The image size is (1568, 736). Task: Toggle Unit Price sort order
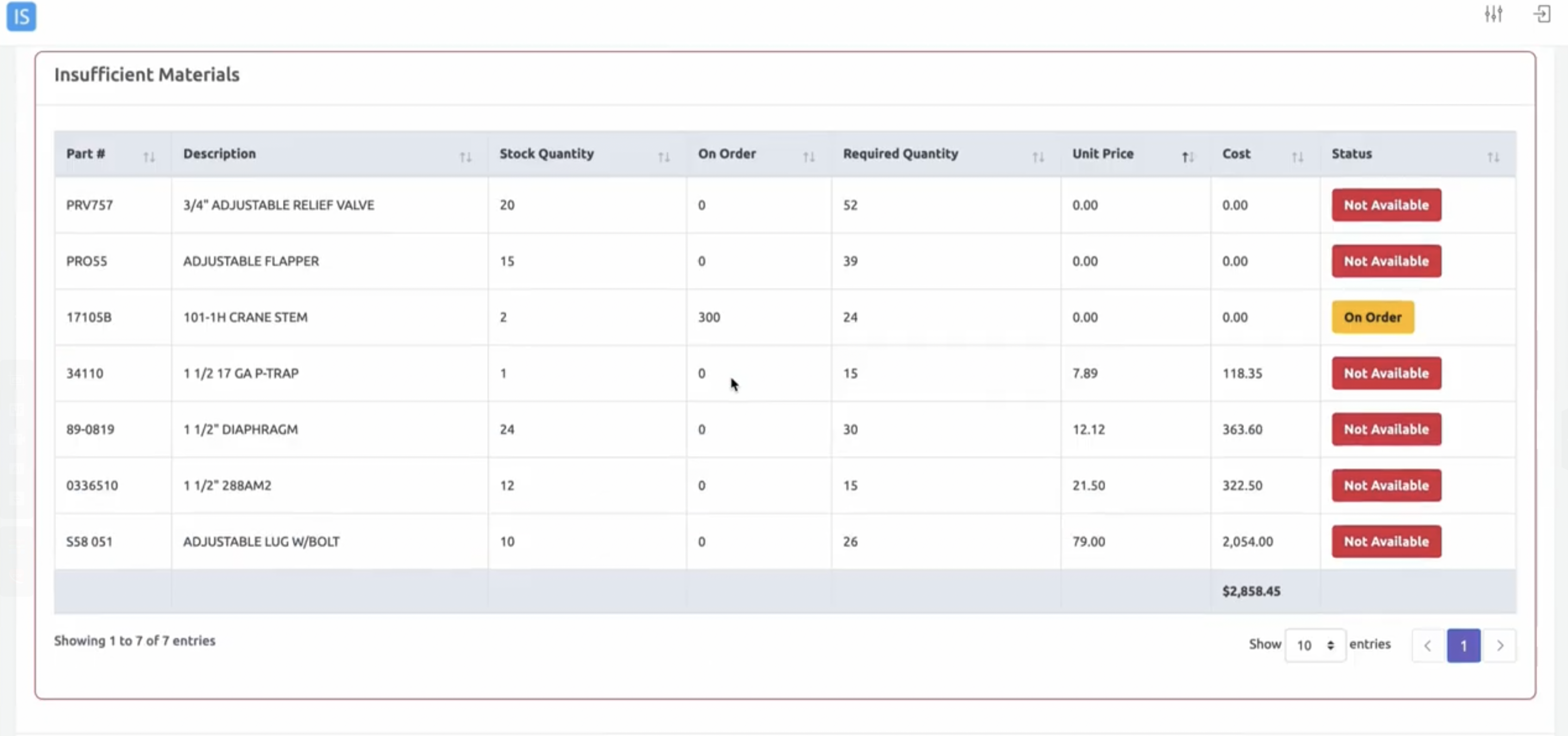point(1187,157)
